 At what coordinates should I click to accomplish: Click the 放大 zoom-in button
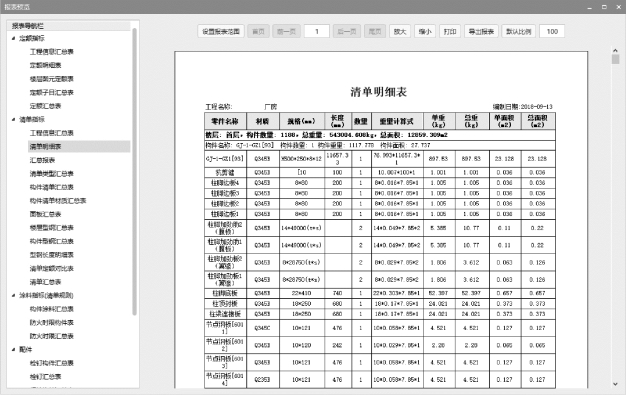click(x=400, y=32)
